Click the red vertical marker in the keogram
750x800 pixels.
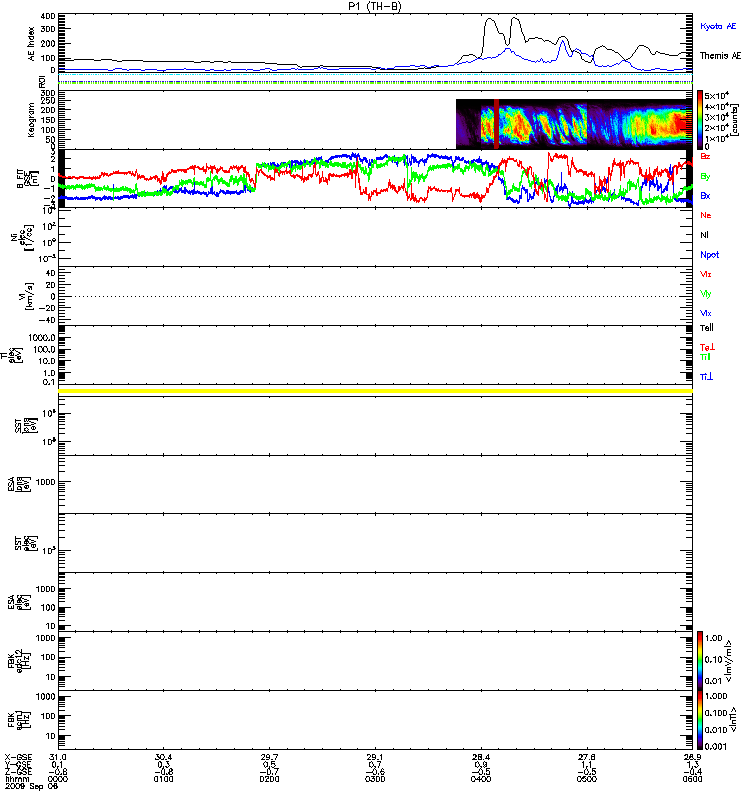click(x=496, y=124)
